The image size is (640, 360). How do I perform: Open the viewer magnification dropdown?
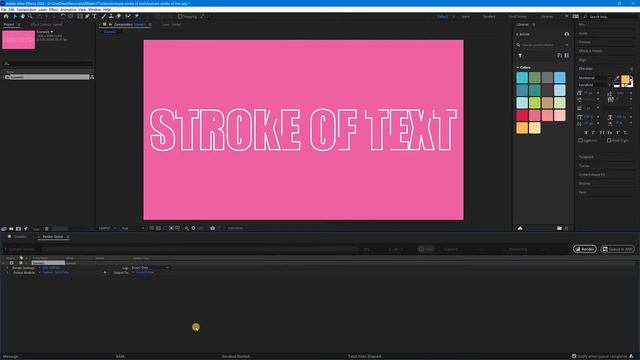pyautogui.click(x=107, y=228)
